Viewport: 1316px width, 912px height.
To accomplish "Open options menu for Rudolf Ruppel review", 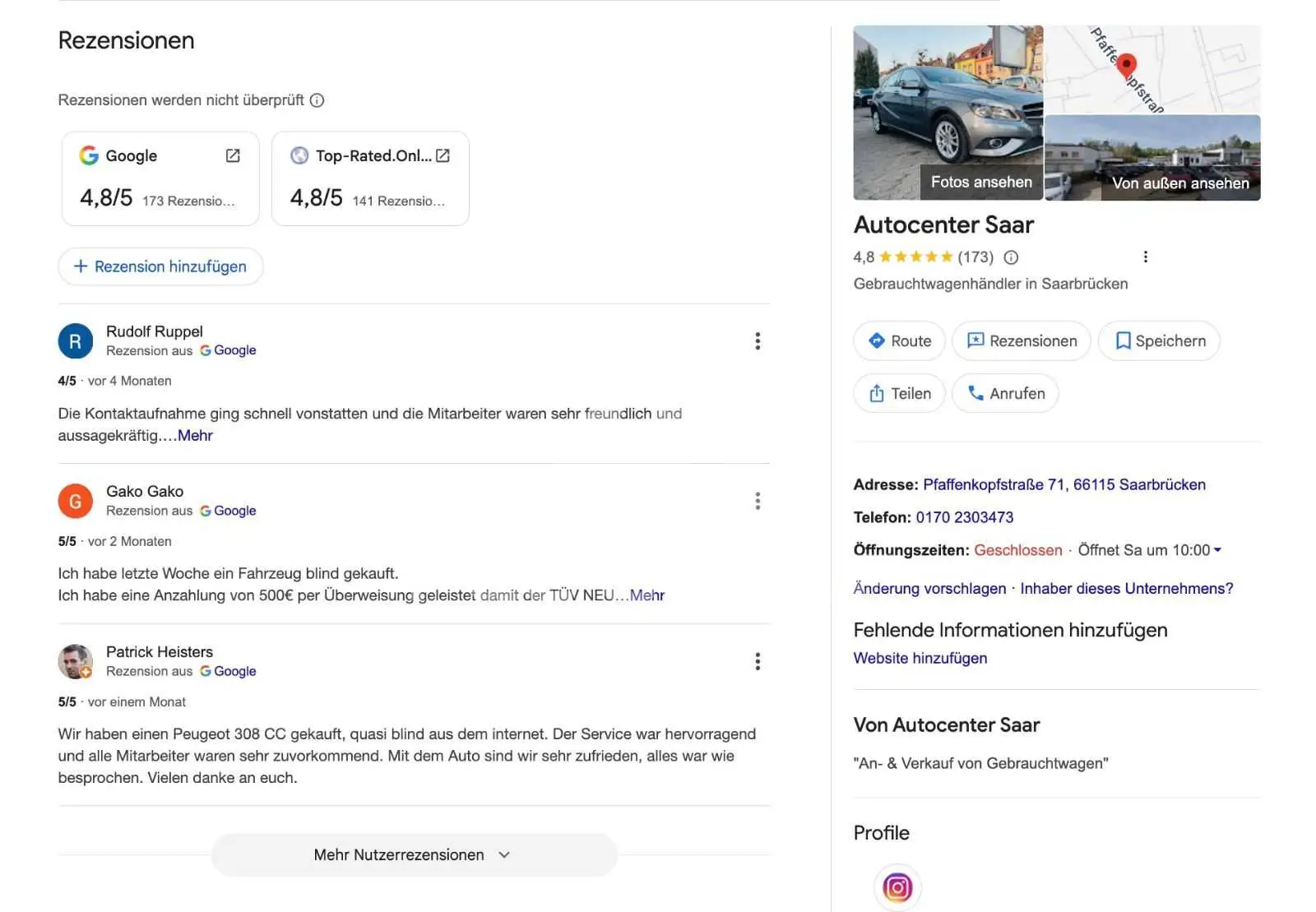I will (758, 341).
